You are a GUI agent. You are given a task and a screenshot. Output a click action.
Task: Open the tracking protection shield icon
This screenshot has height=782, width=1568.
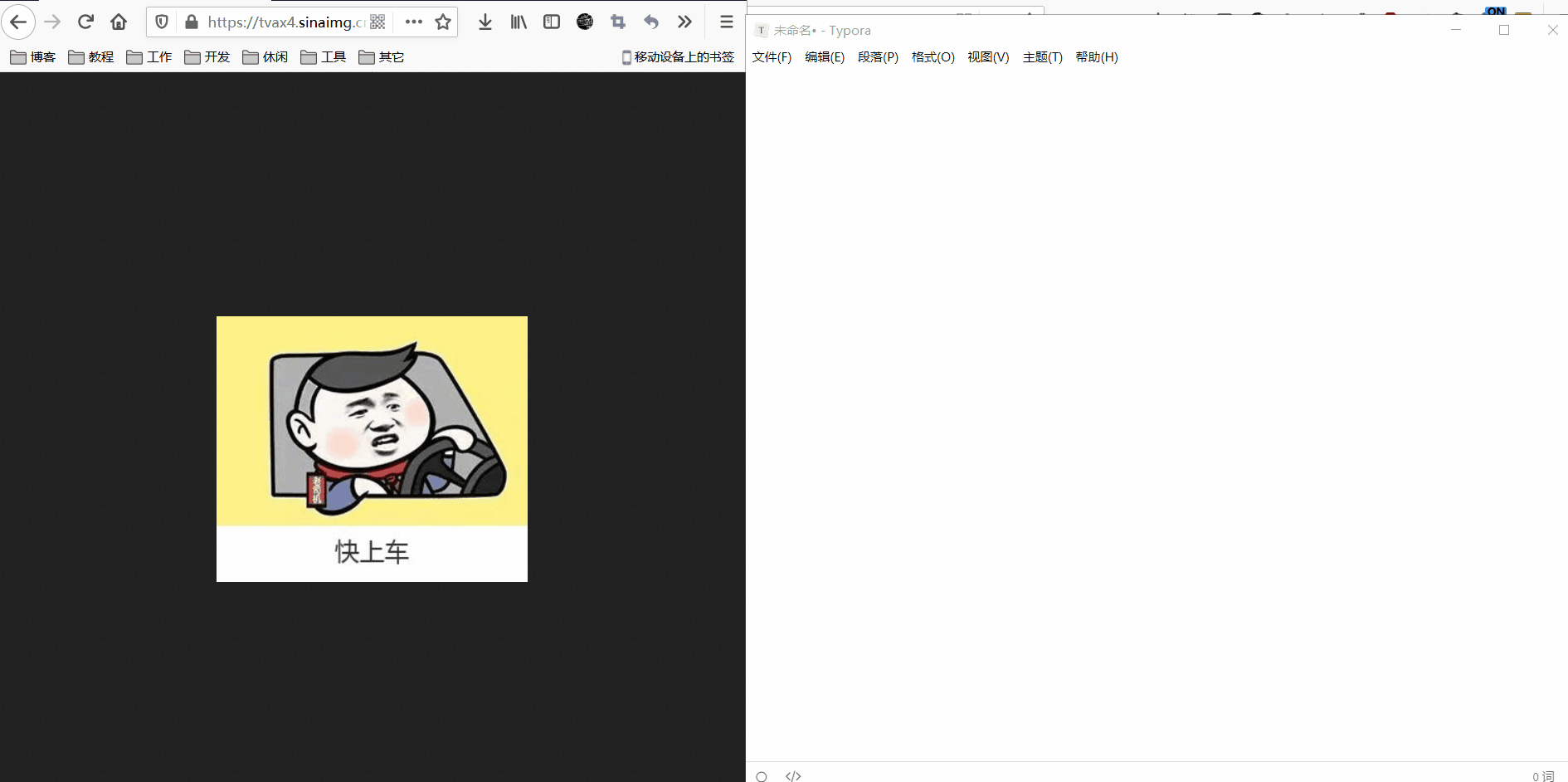pyautogui.click(x=161, y=22)
